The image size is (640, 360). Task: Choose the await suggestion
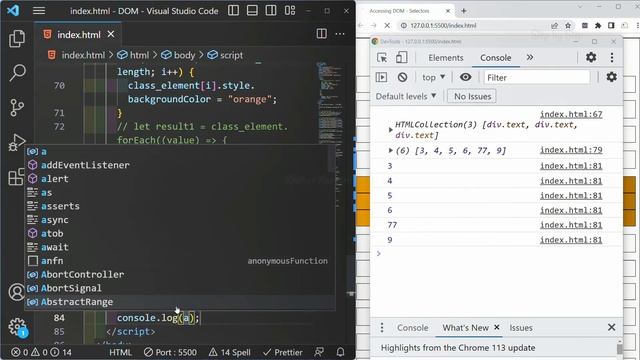coord(180,247)
